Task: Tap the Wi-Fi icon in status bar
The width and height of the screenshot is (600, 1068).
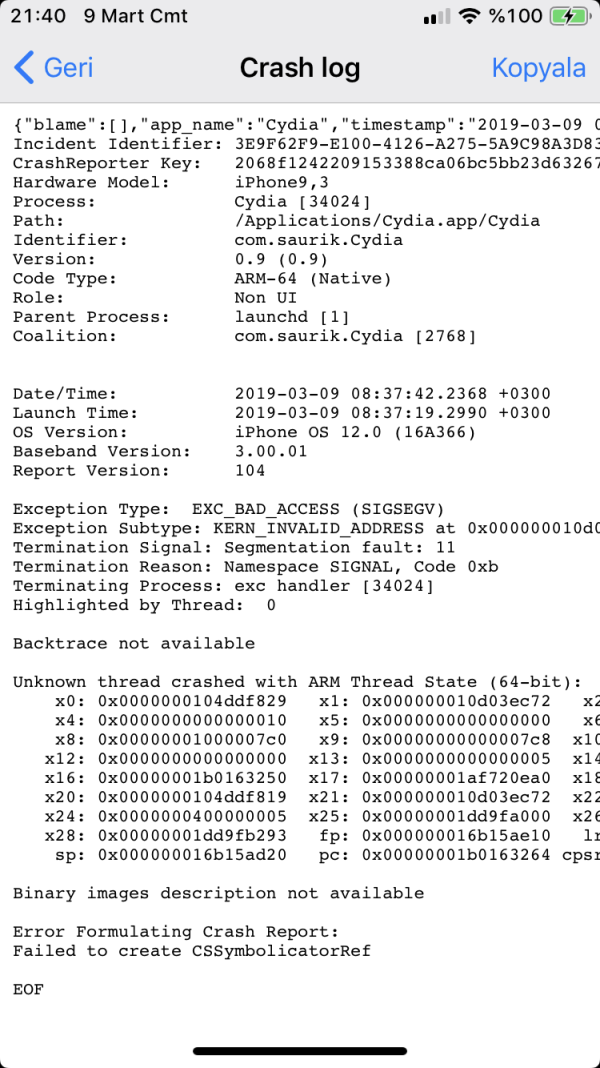Action: point(468,17)
